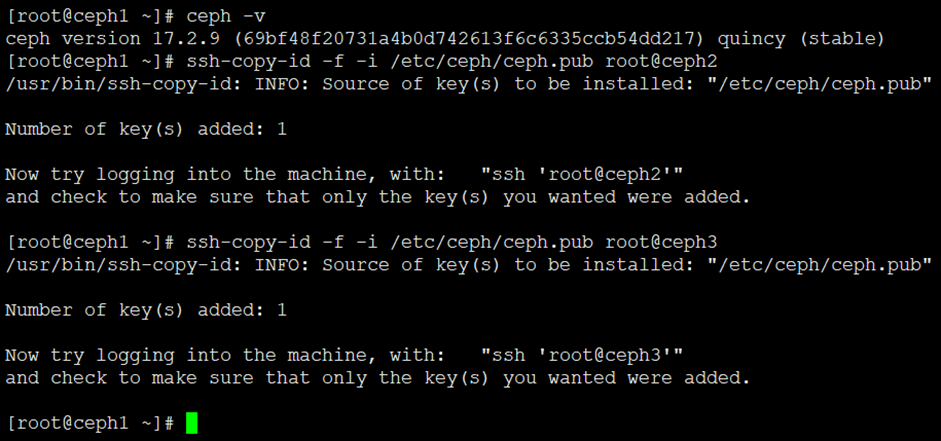
Task: Click the second 'Now try logging into the machine' line
Action: (x=220, y=356)
